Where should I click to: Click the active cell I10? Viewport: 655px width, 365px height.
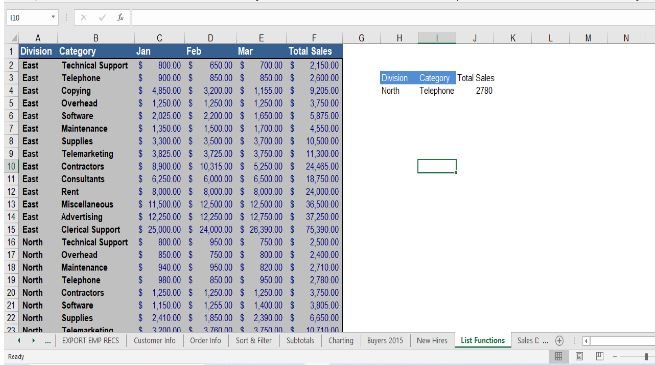click(437, 166)
